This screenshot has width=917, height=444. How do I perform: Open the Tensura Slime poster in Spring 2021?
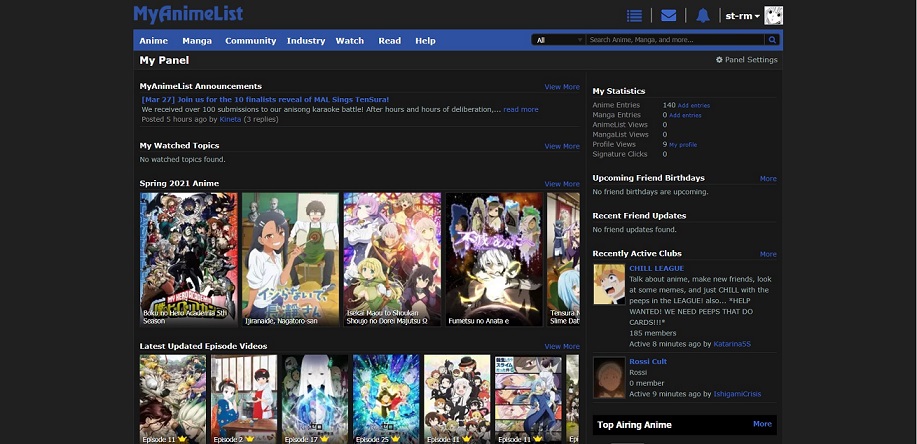coord(563,259)
